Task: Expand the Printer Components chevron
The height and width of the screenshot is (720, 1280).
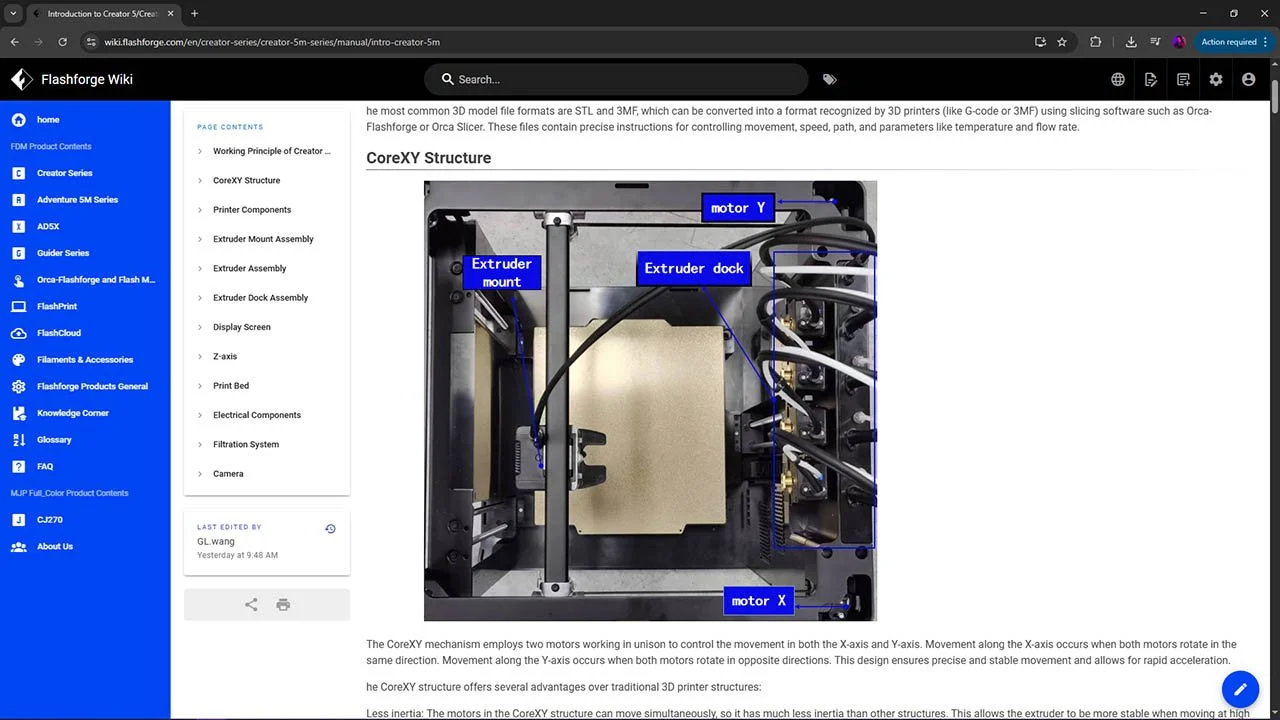Action: [200, 210]
